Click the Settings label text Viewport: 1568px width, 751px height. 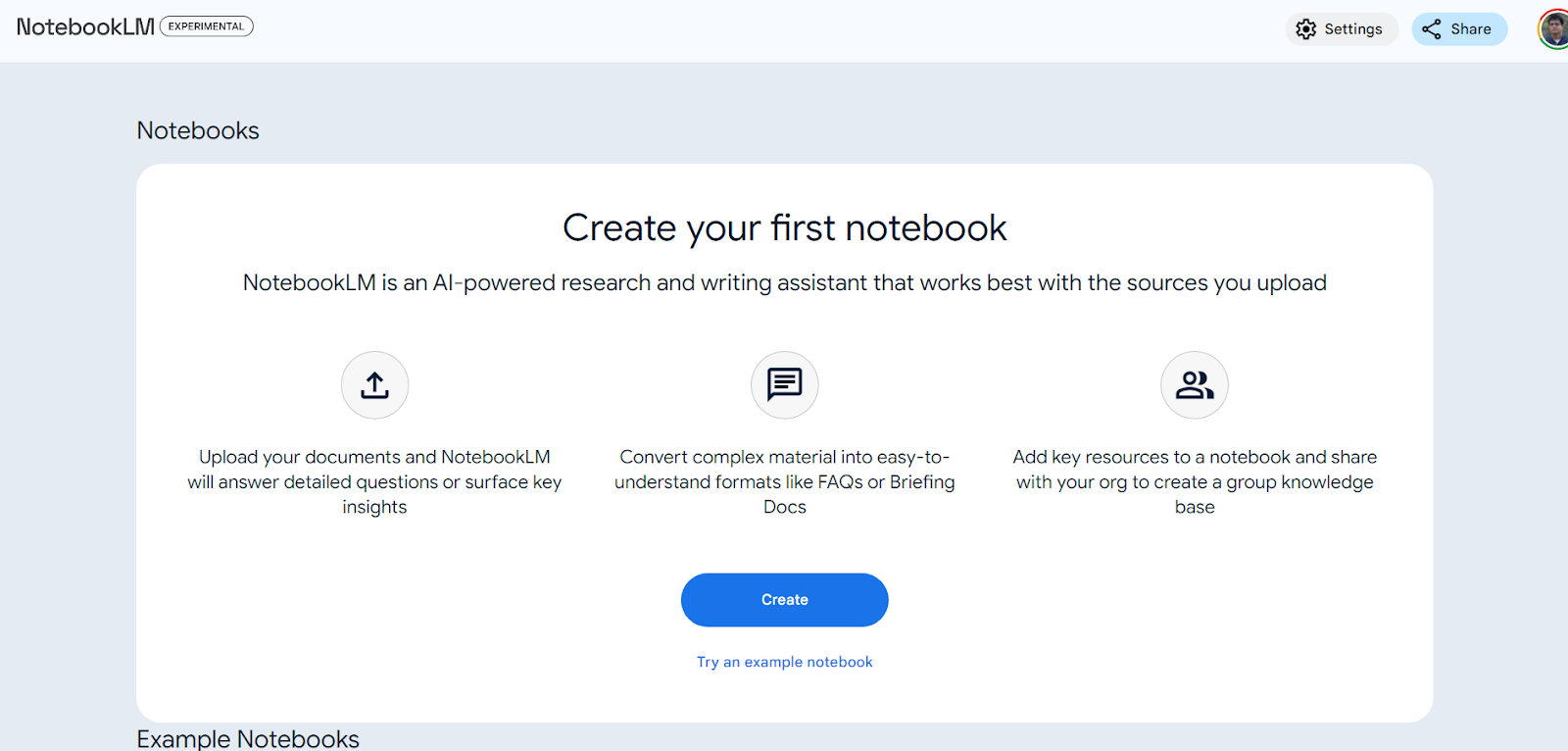[x=1353, y=29]
